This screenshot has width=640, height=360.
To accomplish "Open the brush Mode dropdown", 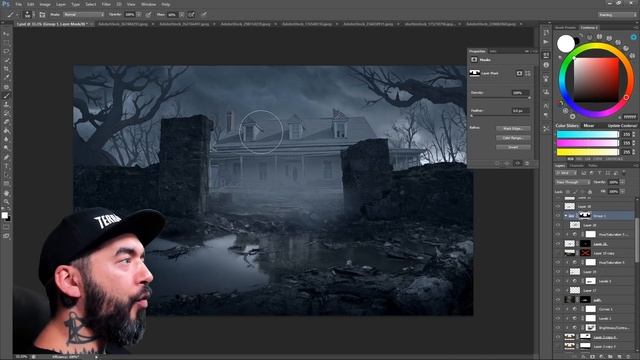I will [x=84, y=15].
